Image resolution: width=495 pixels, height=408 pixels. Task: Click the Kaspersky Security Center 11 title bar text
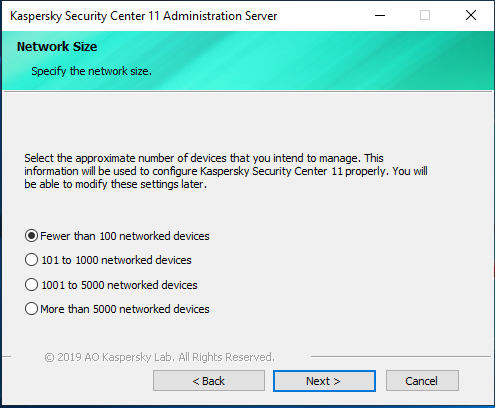(144, 16)
